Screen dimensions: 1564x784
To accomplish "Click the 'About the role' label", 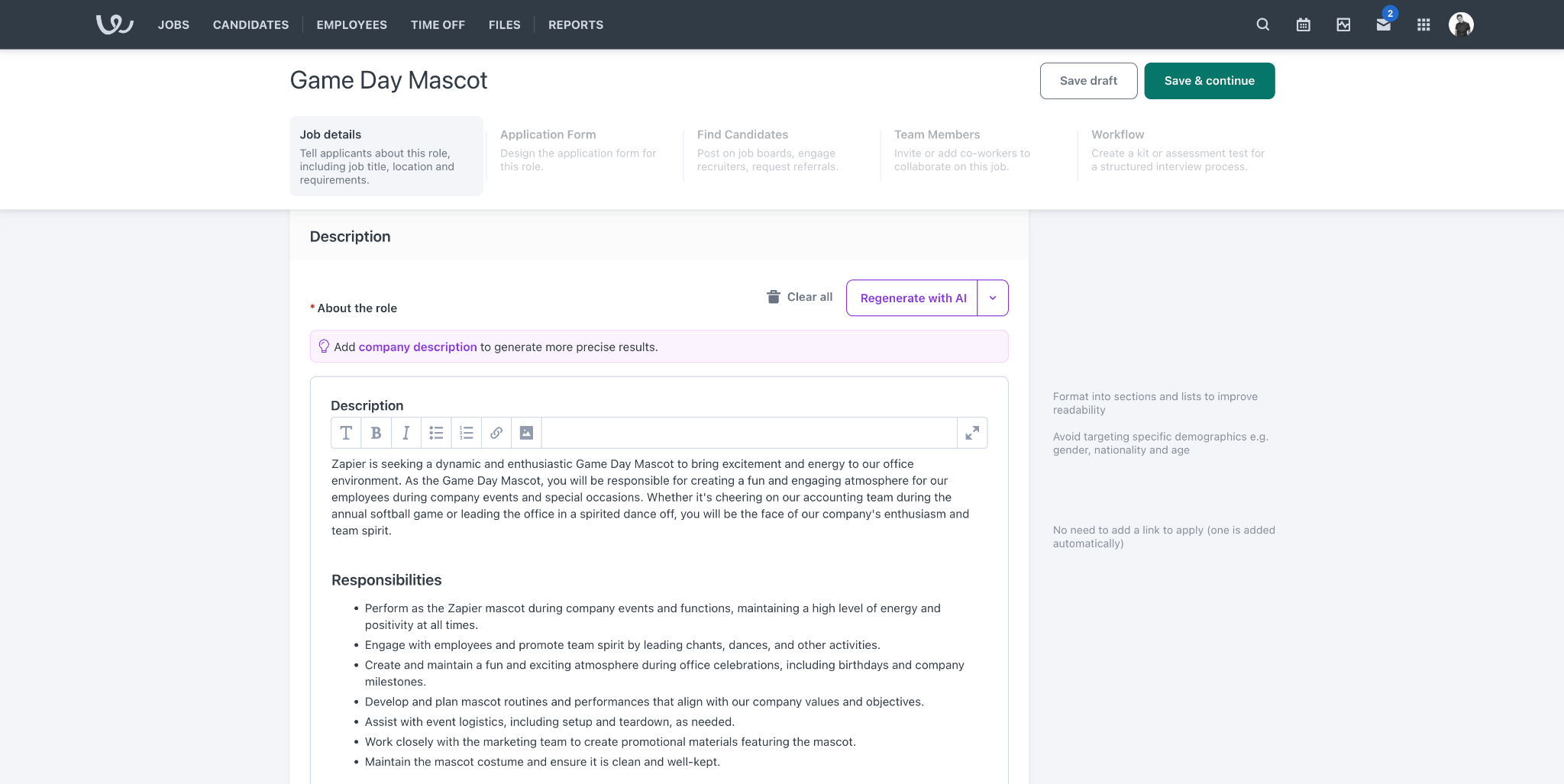I will 357,308.
